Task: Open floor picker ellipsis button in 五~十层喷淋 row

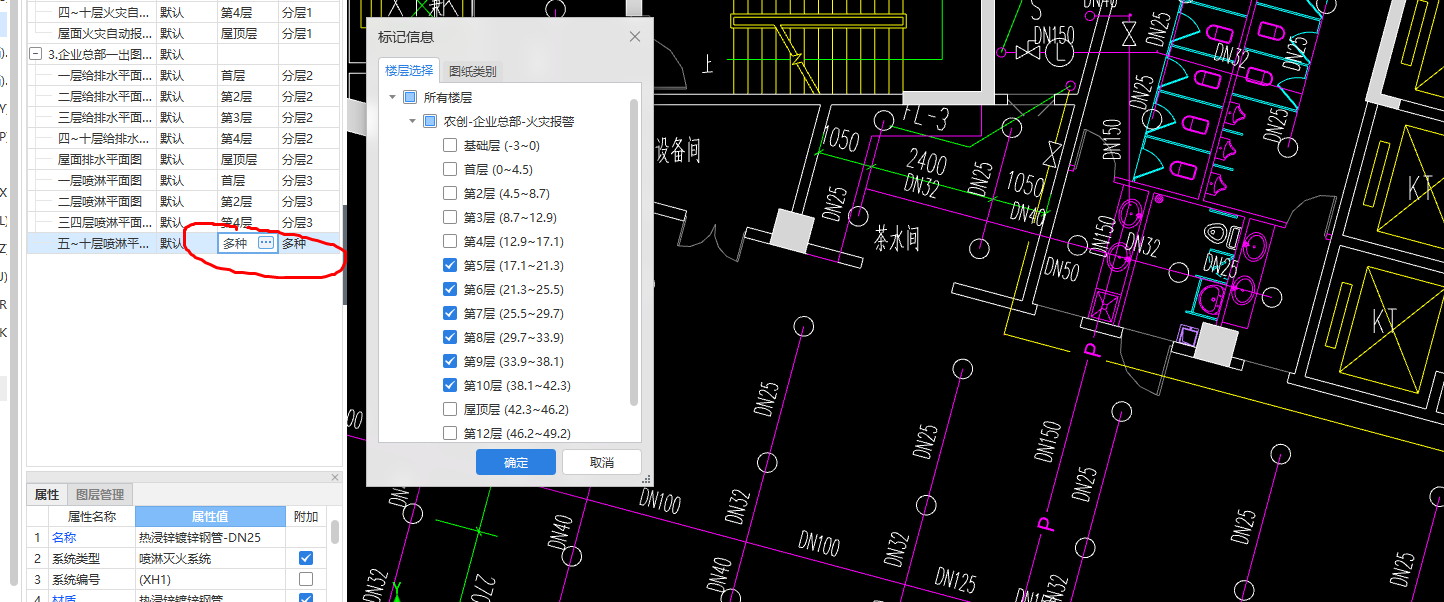Action: pyautogui.click(x=266, y=243)
